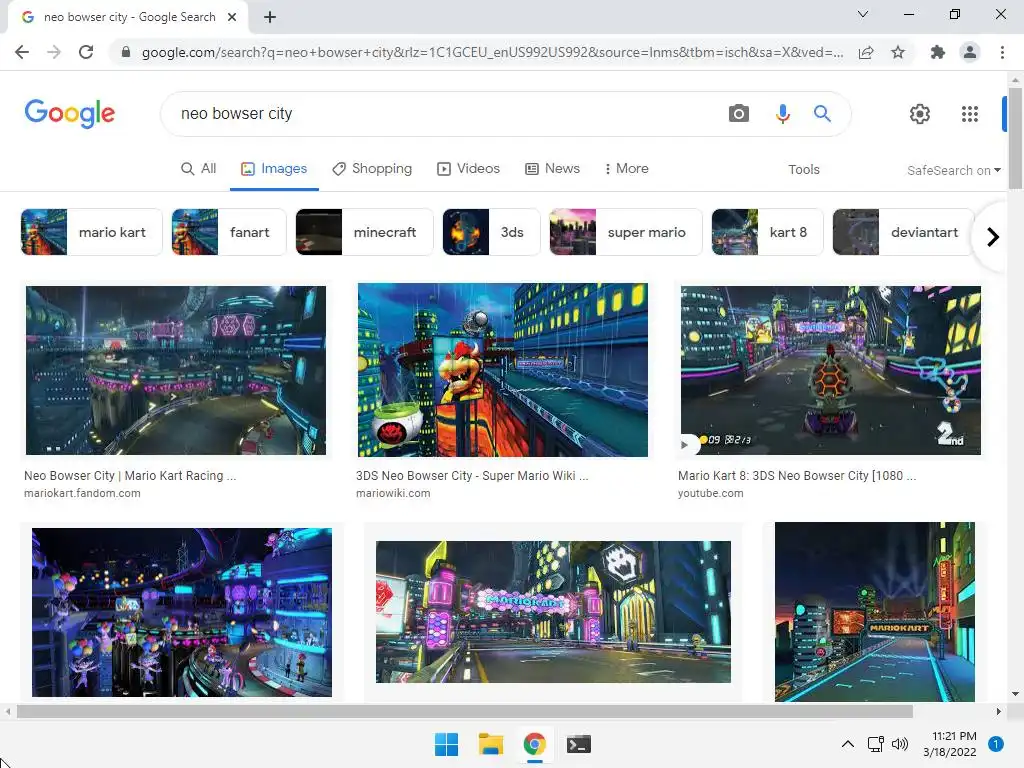
Task: Filter by the mario kart chip
Action: tap(91, 232)
